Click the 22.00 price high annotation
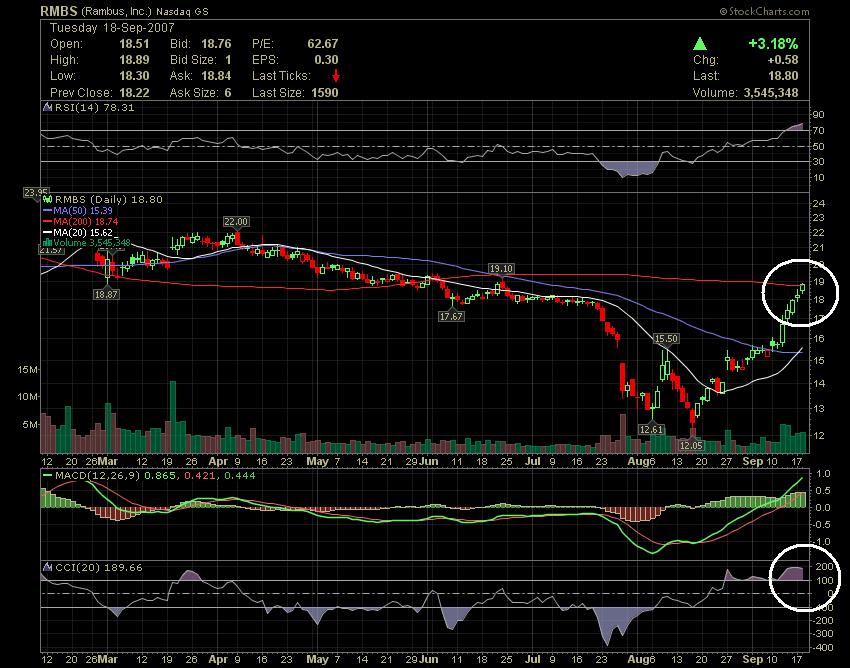The height and width of the screenshot is (668, 850). pos(236,222)
